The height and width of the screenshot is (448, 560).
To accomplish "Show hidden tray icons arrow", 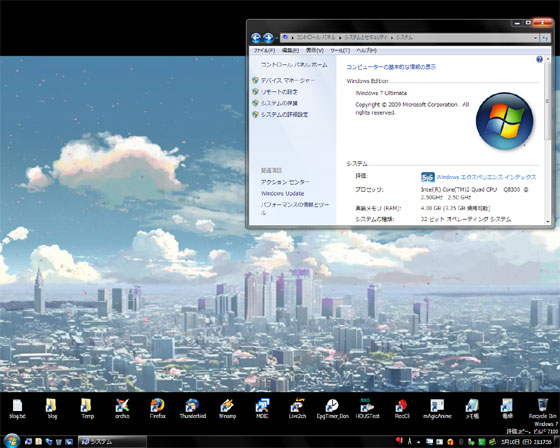I will 418,442.
